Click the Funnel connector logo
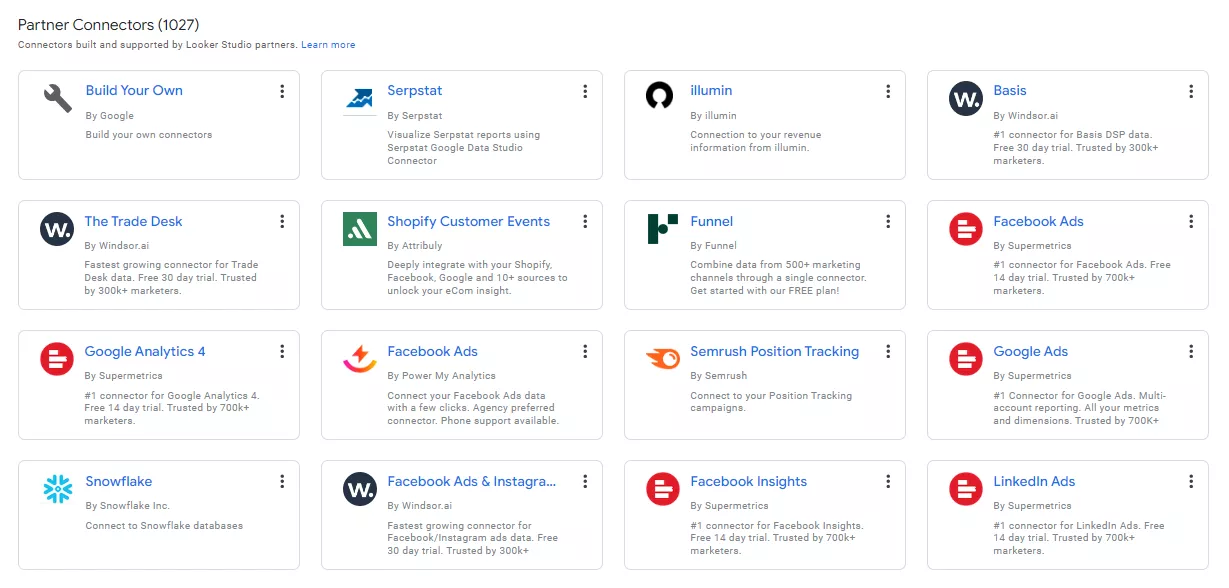Viewport: 1229px width, 588px height. click(662, 229)
